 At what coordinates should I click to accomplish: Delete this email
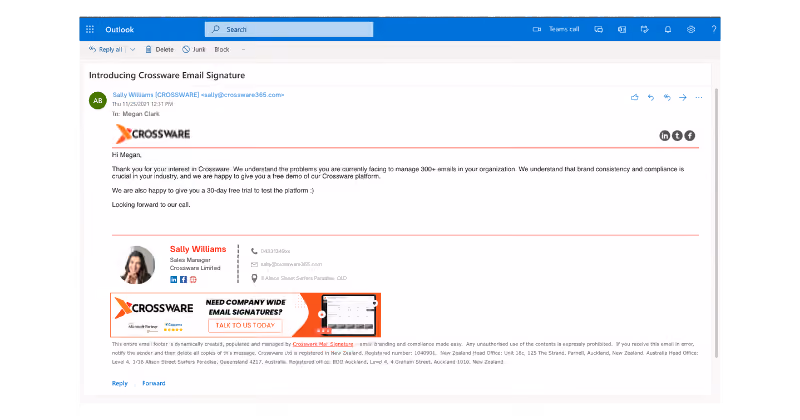pyautogui.click(x=160, y=50)
